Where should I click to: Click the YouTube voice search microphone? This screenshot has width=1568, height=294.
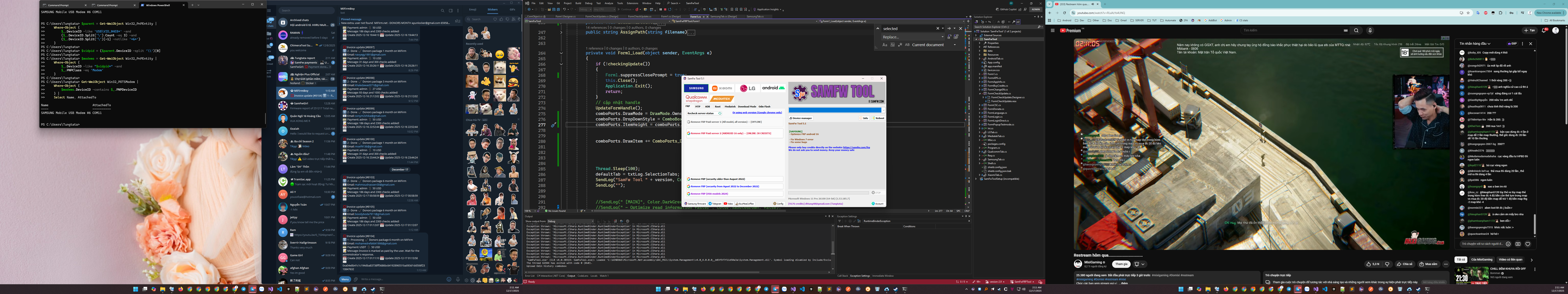(1370, 30)
